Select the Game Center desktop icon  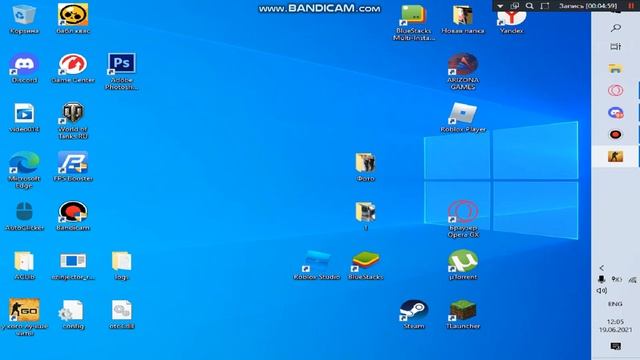tap(73, 68)
